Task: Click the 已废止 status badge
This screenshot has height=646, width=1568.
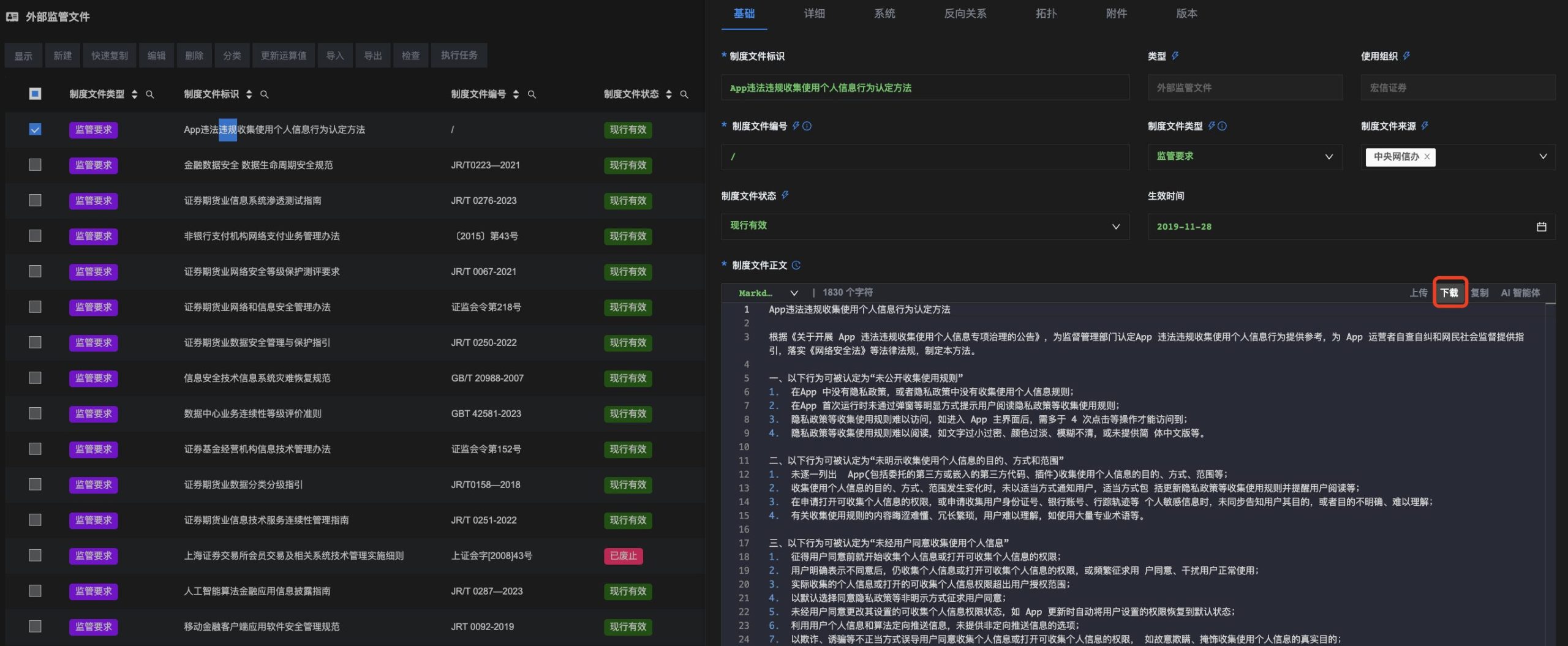Action: [x=623, y=556]
